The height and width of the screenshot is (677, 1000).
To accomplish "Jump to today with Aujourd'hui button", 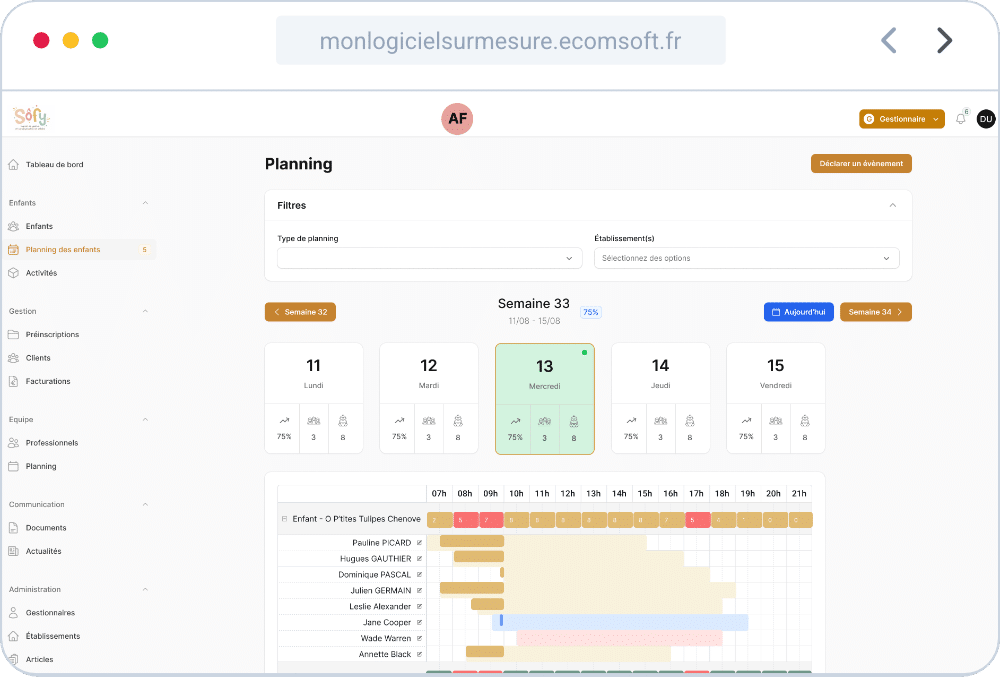I will coord(798,312).
